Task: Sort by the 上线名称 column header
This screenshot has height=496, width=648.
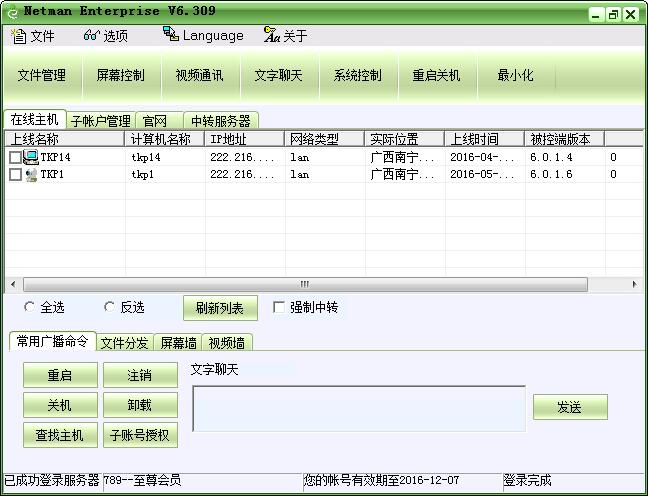Action: coord(64,139)
